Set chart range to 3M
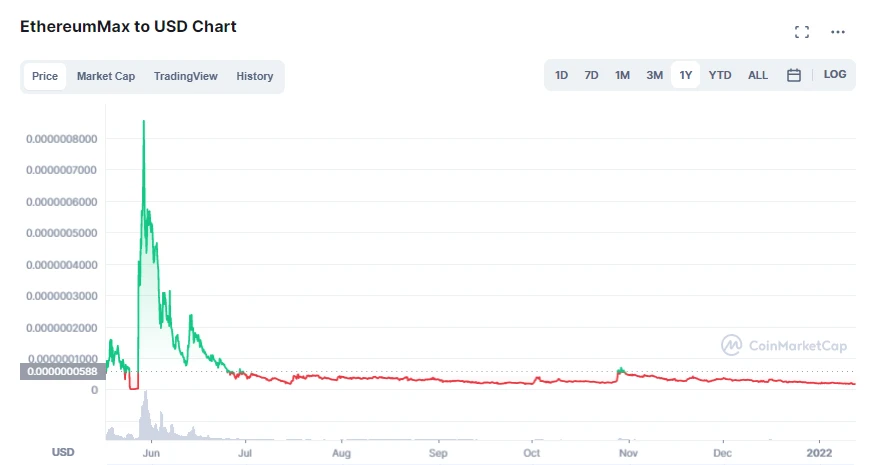Screen dimensions: 873x465 pos(654,75)
